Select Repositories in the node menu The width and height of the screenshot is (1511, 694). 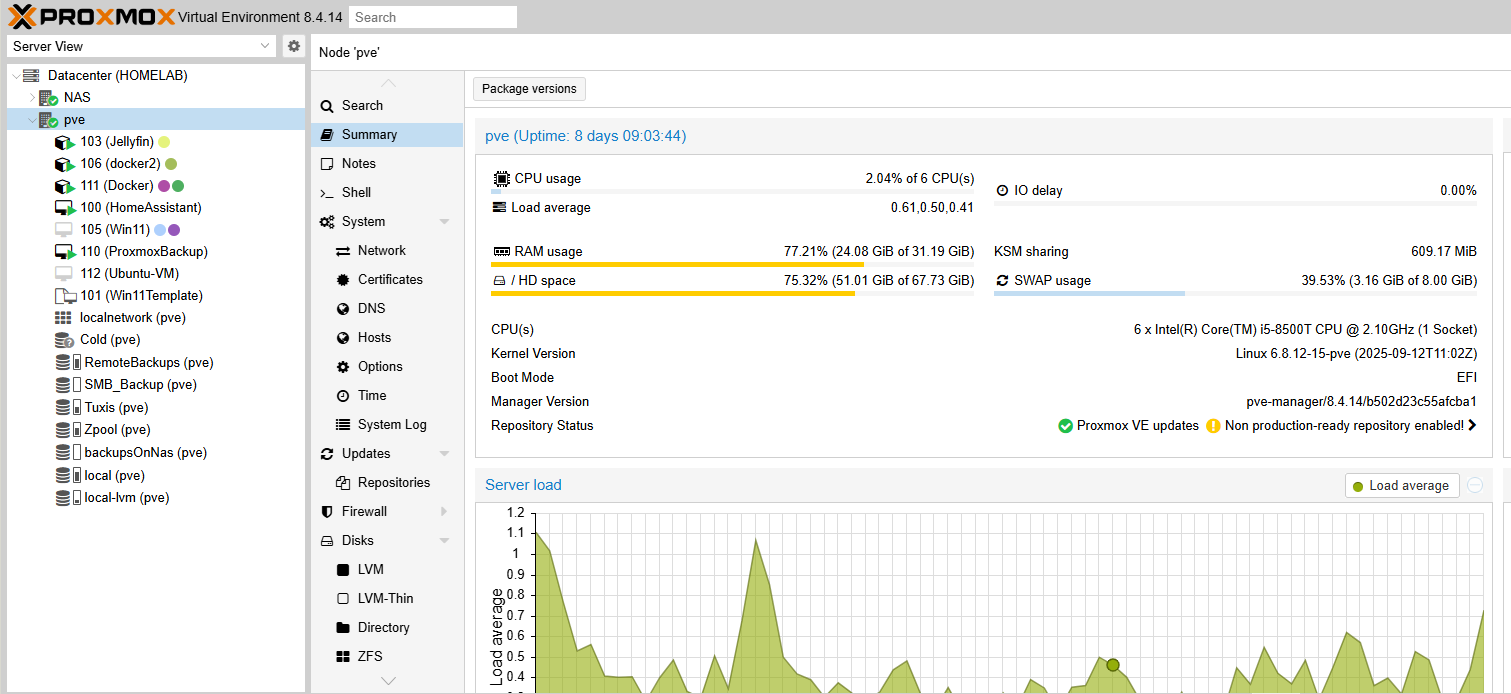[393, 482]
